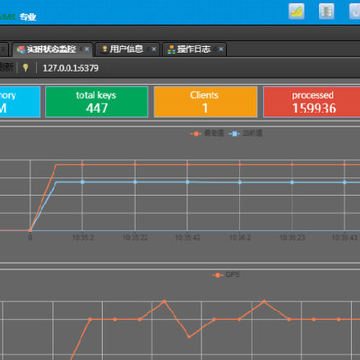
Task: Click the red processed 159936 card
Action: click(312, 102)
